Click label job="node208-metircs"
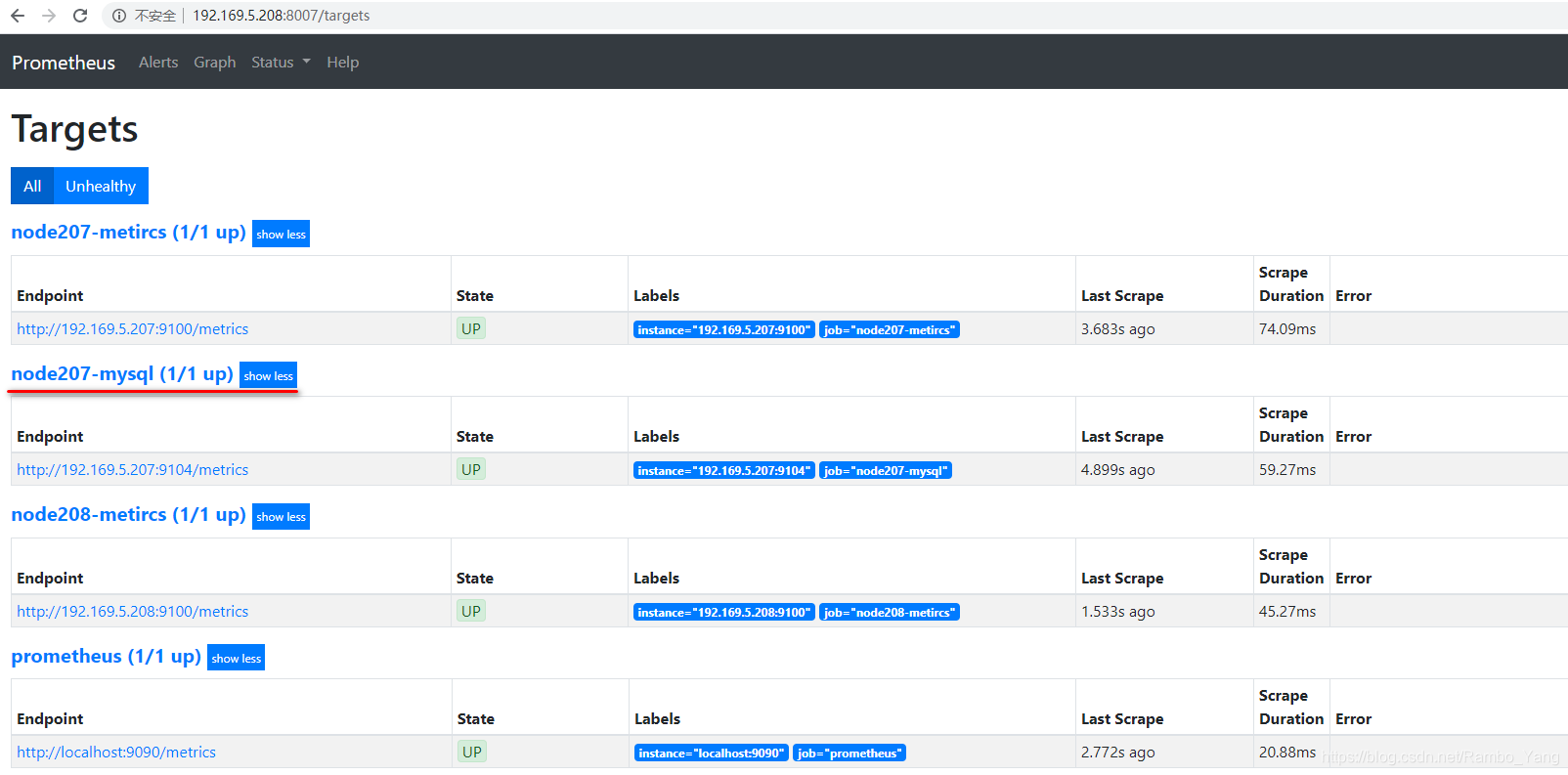The height and width of the screenshot is (775, 1568). pyautogui.click(x=890, y=613)
